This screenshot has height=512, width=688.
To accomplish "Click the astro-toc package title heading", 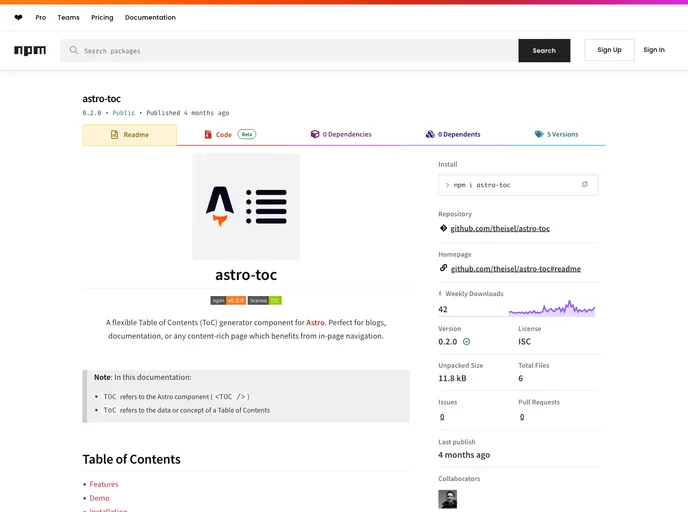I will point(101,99).
